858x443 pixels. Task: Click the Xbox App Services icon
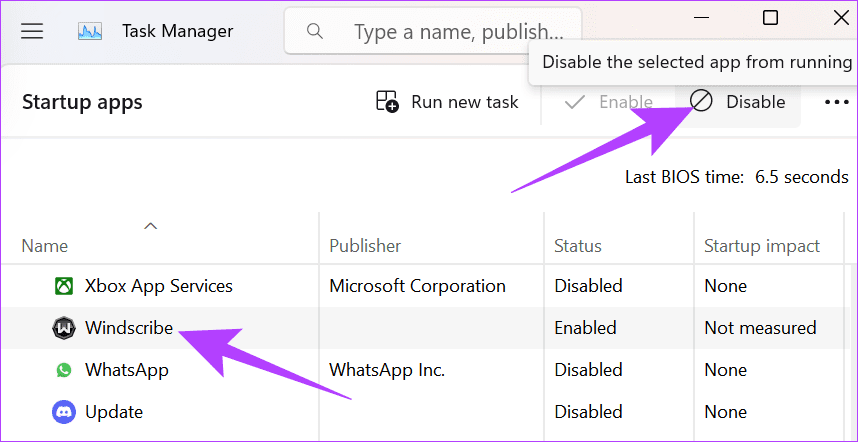63,286
